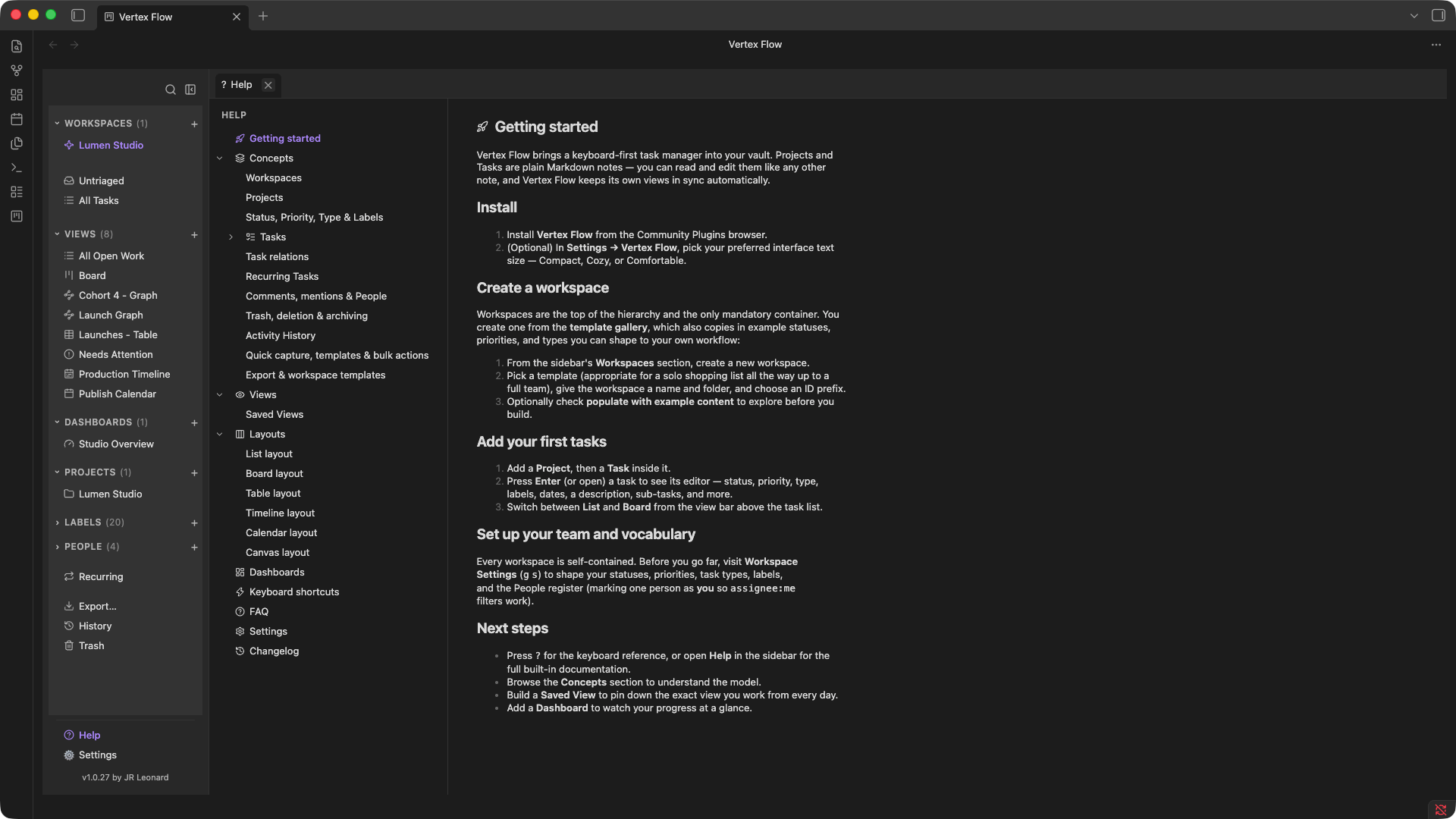This screenshot has height=819, width=1456.
Task: Add a new view with plus icon
Action: click(194, 234)
